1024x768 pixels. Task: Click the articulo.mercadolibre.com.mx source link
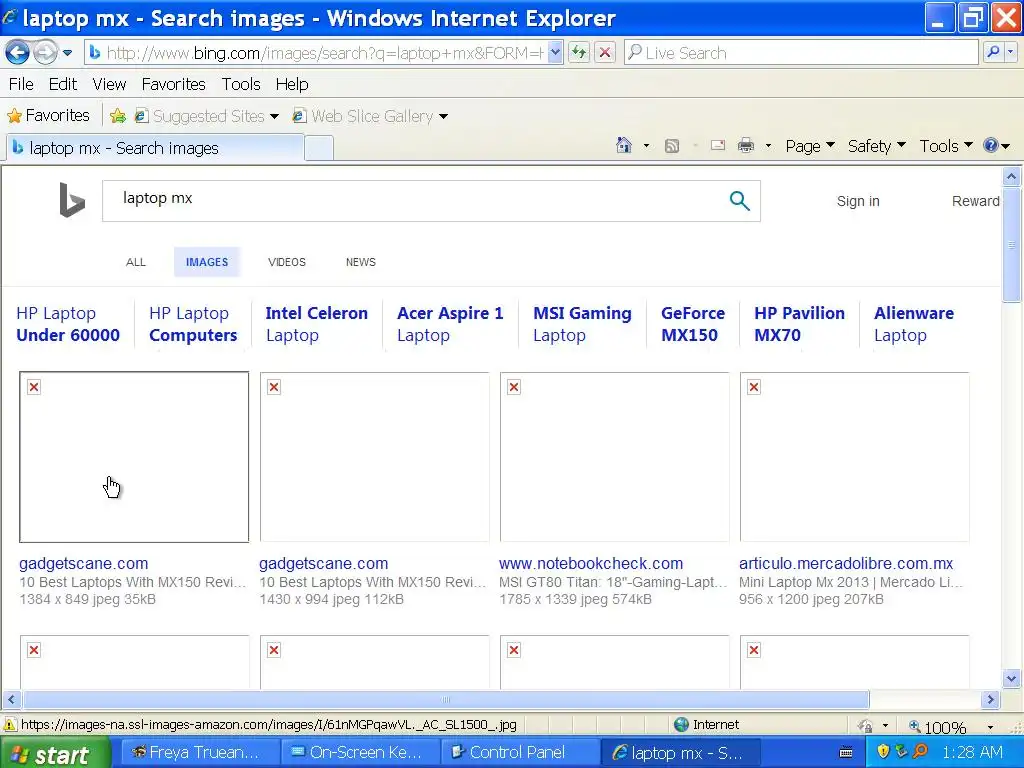pos(846,563)
